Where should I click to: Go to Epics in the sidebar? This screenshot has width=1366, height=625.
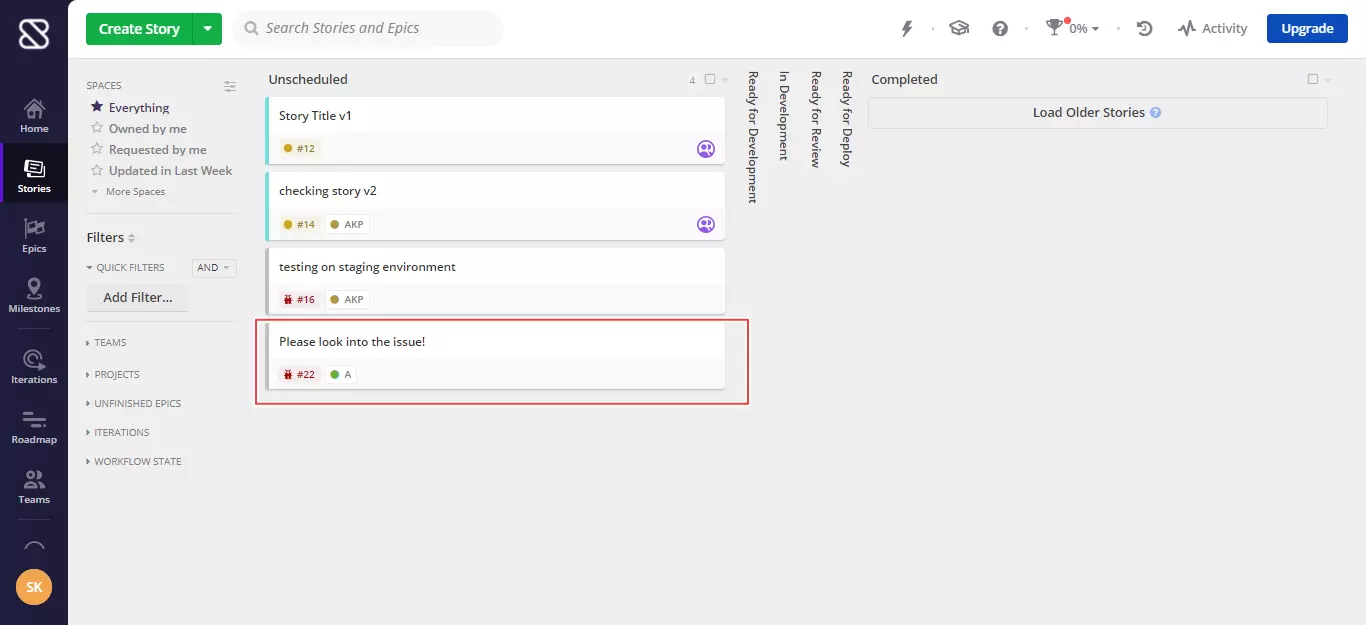(x=34, y=235)
